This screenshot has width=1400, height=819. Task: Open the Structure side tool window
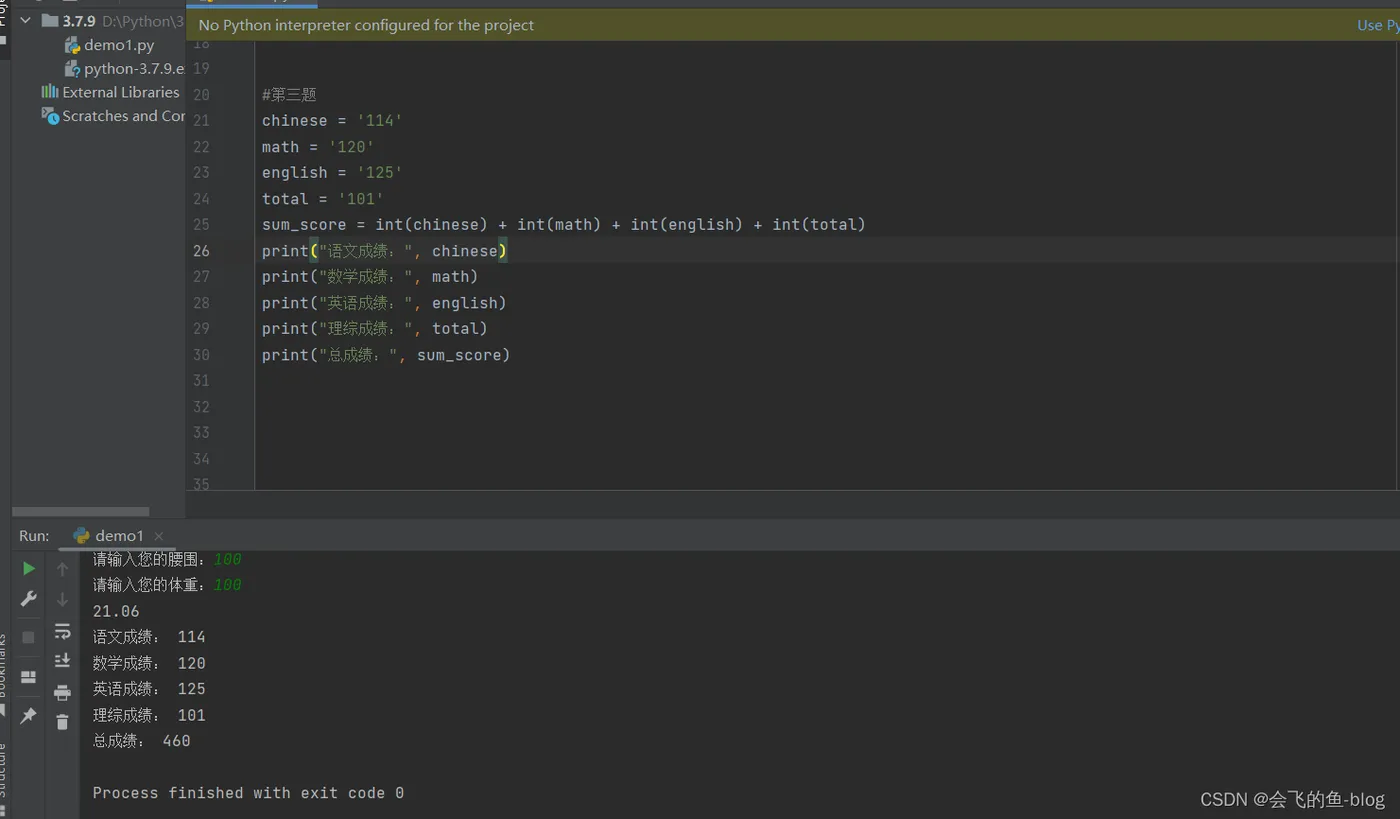point(3,770)
